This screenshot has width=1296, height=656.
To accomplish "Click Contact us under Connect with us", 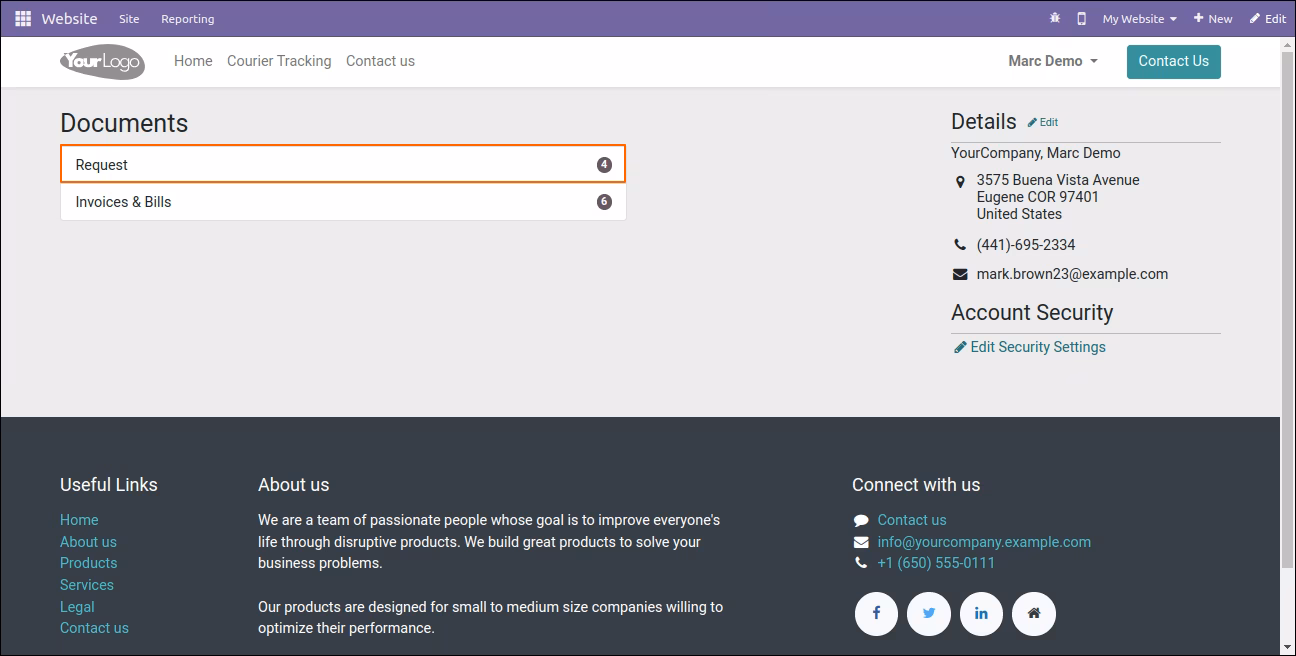I will (x=912, y=520).
